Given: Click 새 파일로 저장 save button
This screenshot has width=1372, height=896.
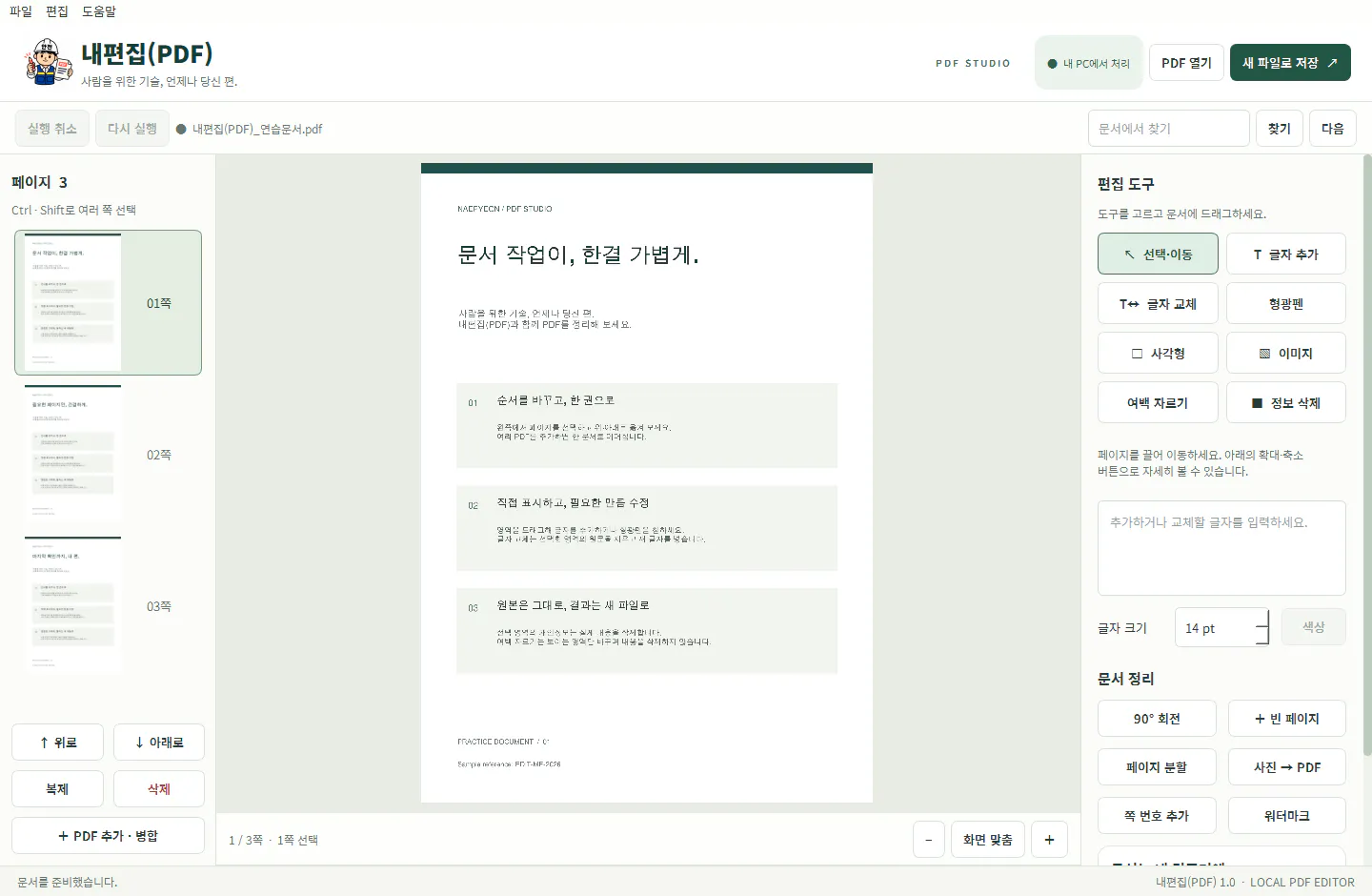Looking at the screenshot, I should pyautogui.click(x=1290, y=62).
